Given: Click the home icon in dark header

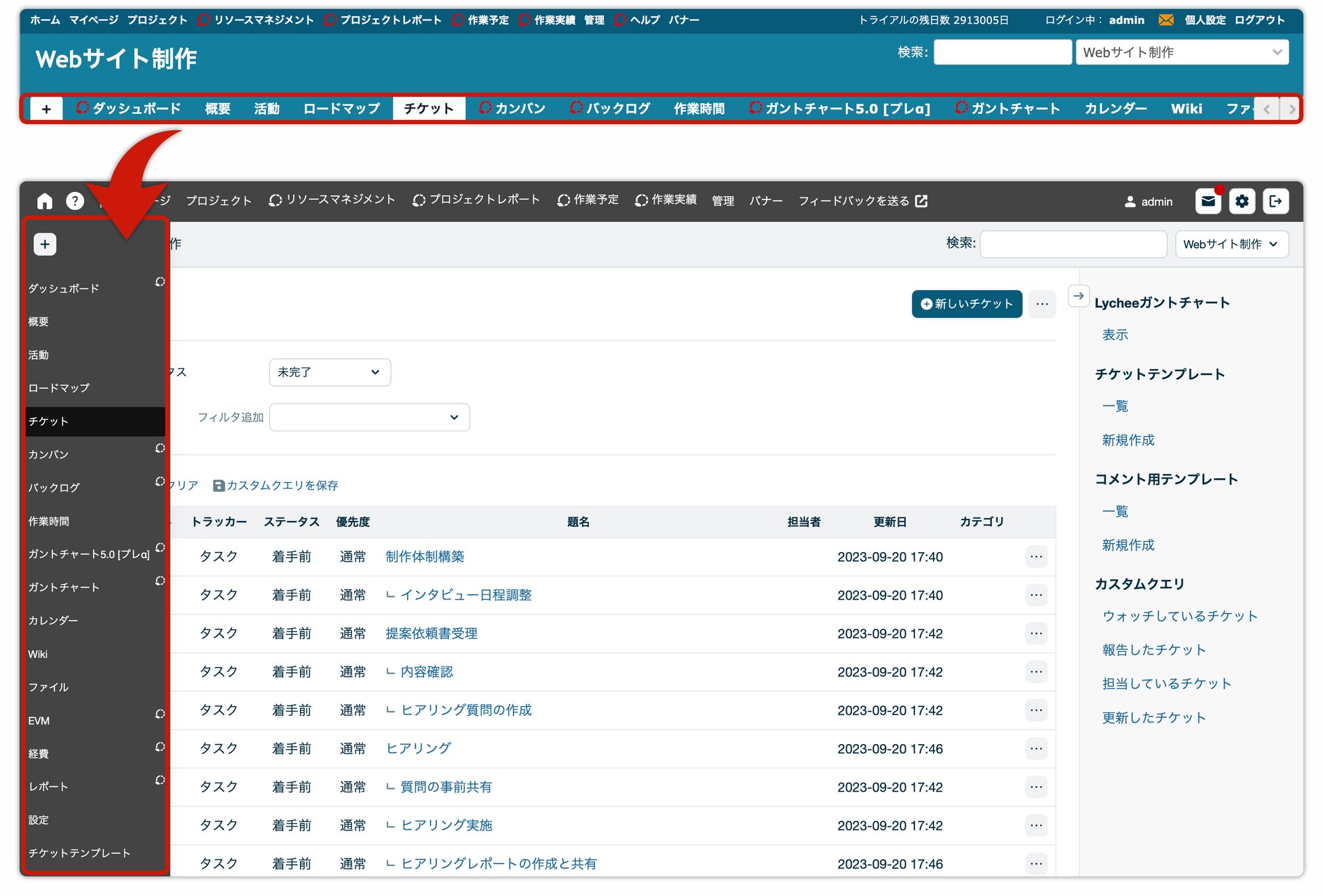Looking at the screenshot, I should pos(45,201).
